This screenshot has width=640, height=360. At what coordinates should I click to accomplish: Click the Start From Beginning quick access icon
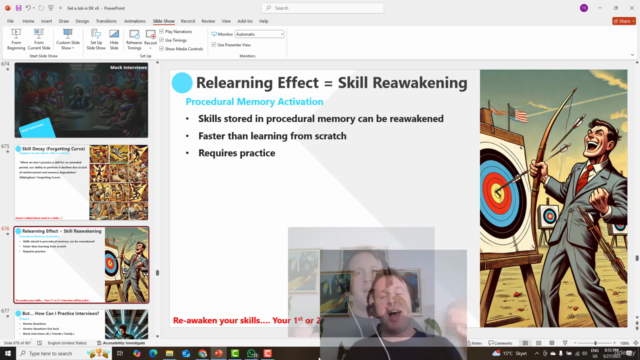coord(51,8)
